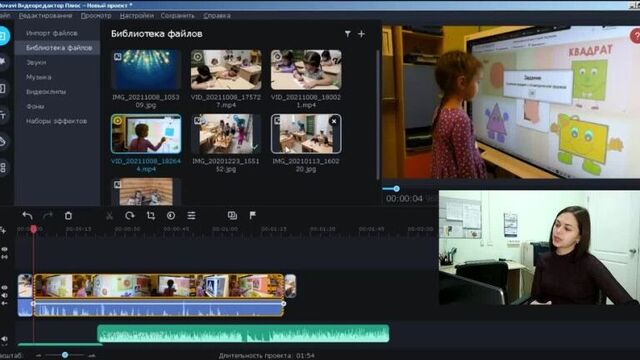Open the Наборы эффектов category

pyautogui.click(x=56, y=121)
